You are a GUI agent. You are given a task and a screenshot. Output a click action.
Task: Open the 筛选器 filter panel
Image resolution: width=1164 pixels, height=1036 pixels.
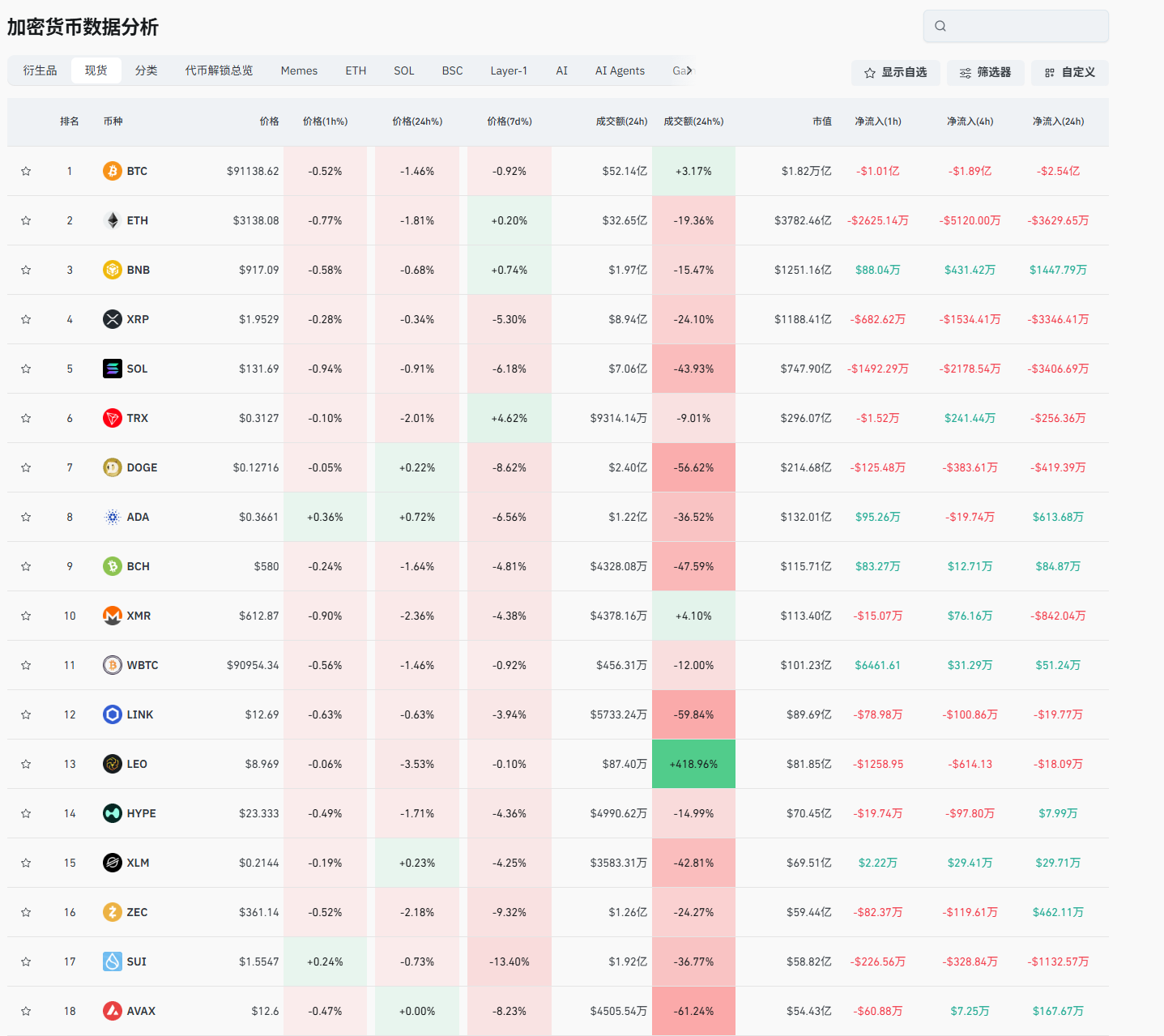click(985, 73)
